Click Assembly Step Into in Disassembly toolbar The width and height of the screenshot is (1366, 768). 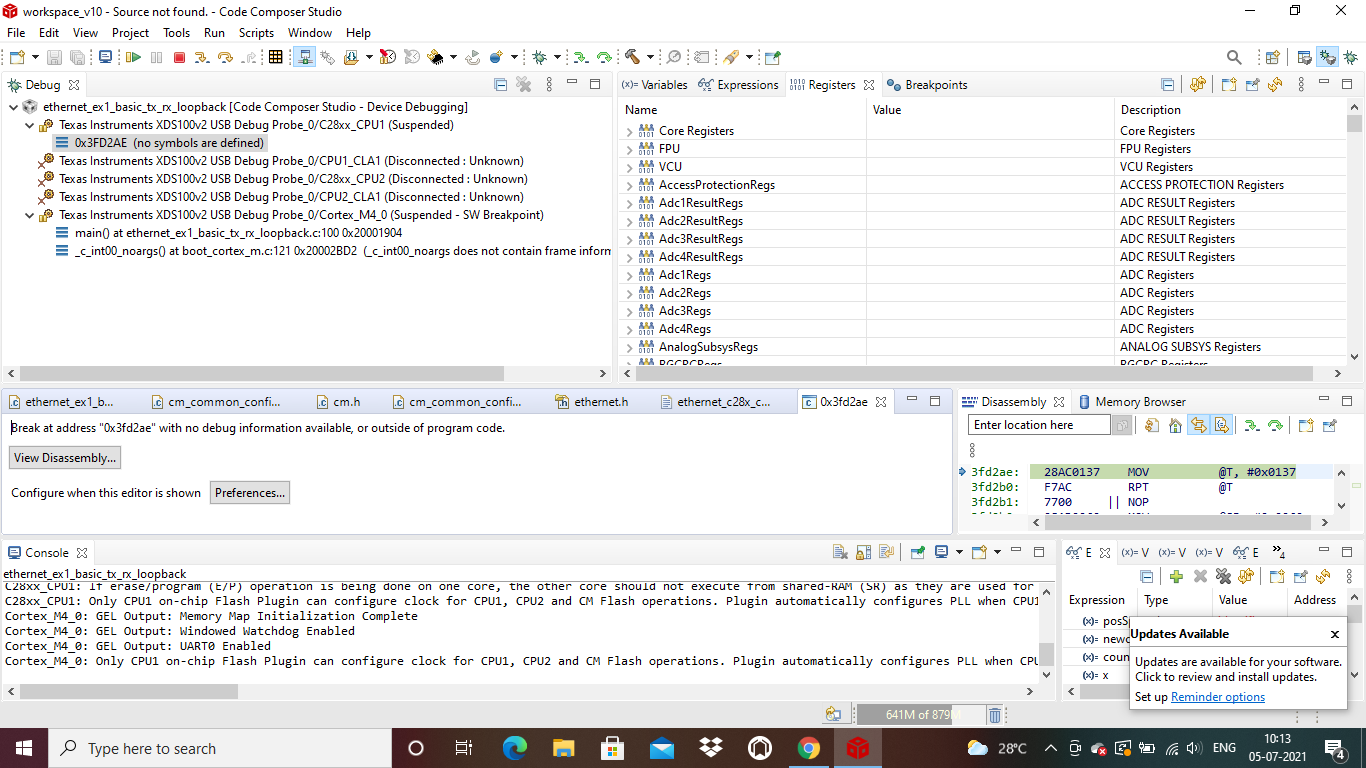pos(1252,426)
